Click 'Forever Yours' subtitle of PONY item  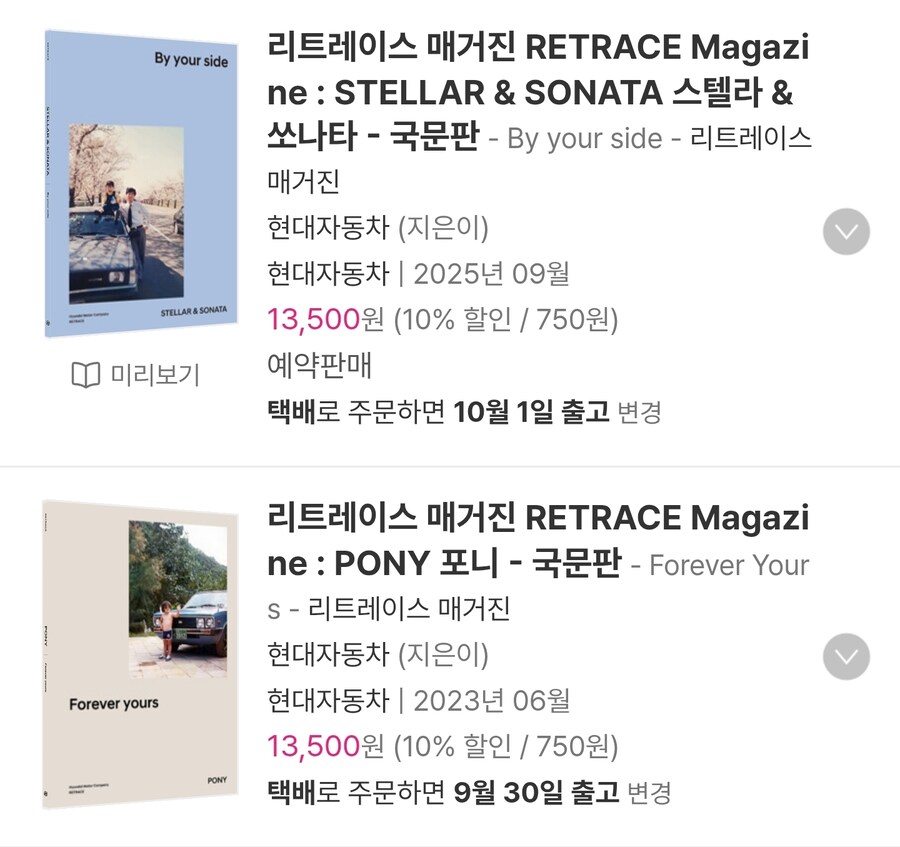729,565
